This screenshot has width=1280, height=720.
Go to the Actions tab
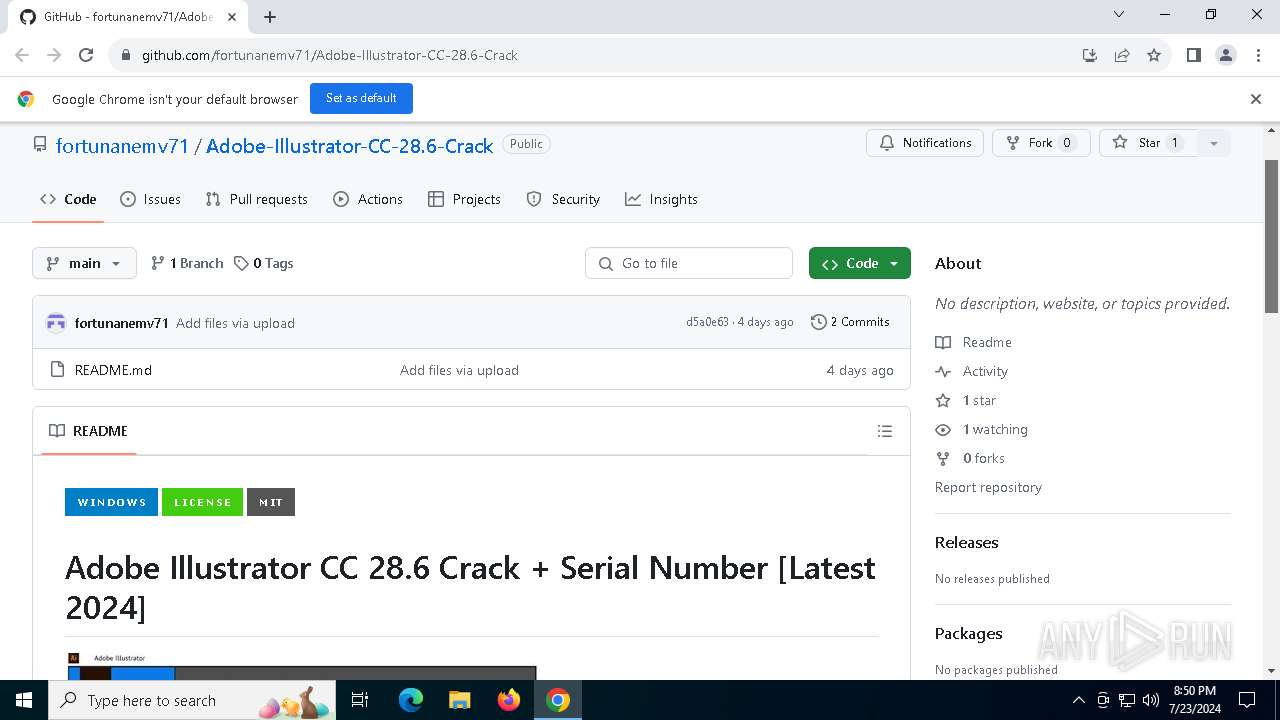pos(368,199)
